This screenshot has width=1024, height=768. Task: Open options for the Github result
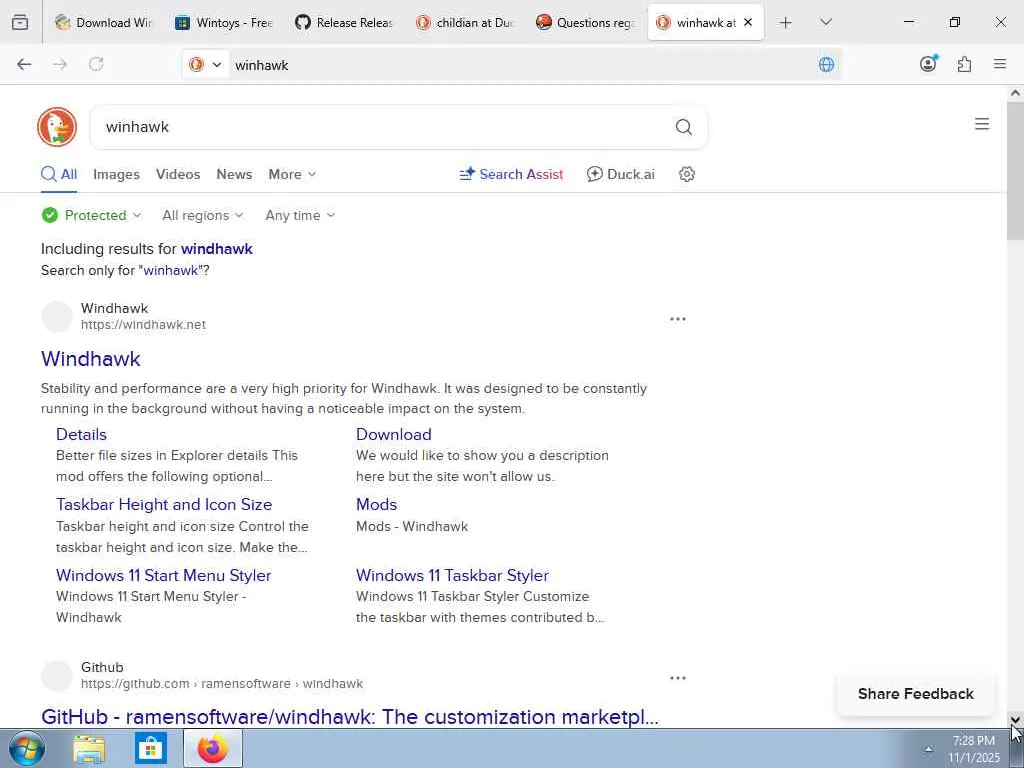click(678, 678)
